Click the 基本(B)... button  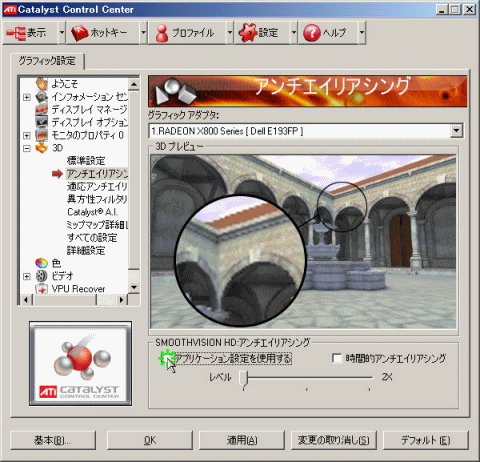click(53, 440)
